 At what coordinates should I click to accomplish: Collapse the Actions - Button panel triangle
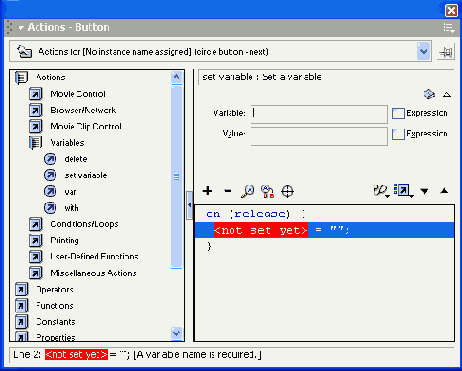(21, 28)
